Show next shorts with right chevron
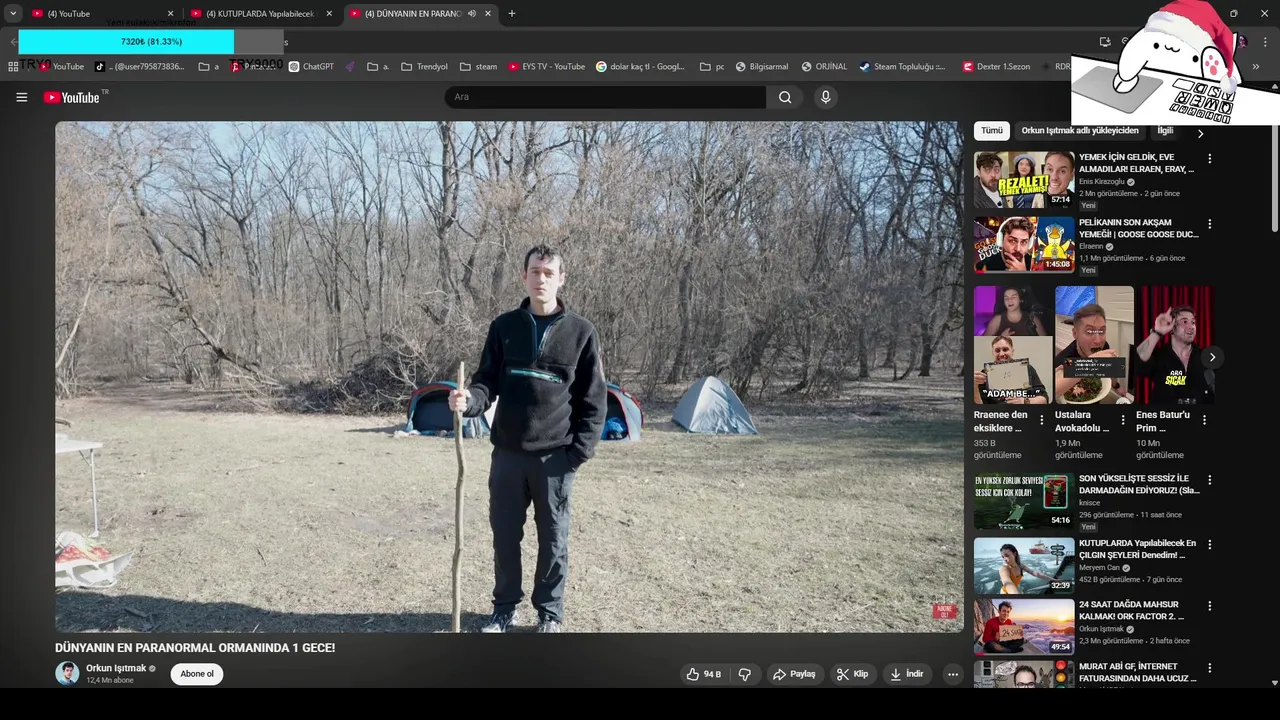 [1212, 357]
